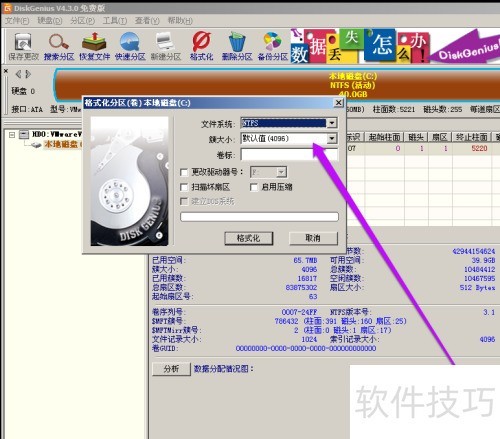Click the 删除分区 delete partition icon
The height and width of the screenshot is (439, 500).
tap(237, 47)
